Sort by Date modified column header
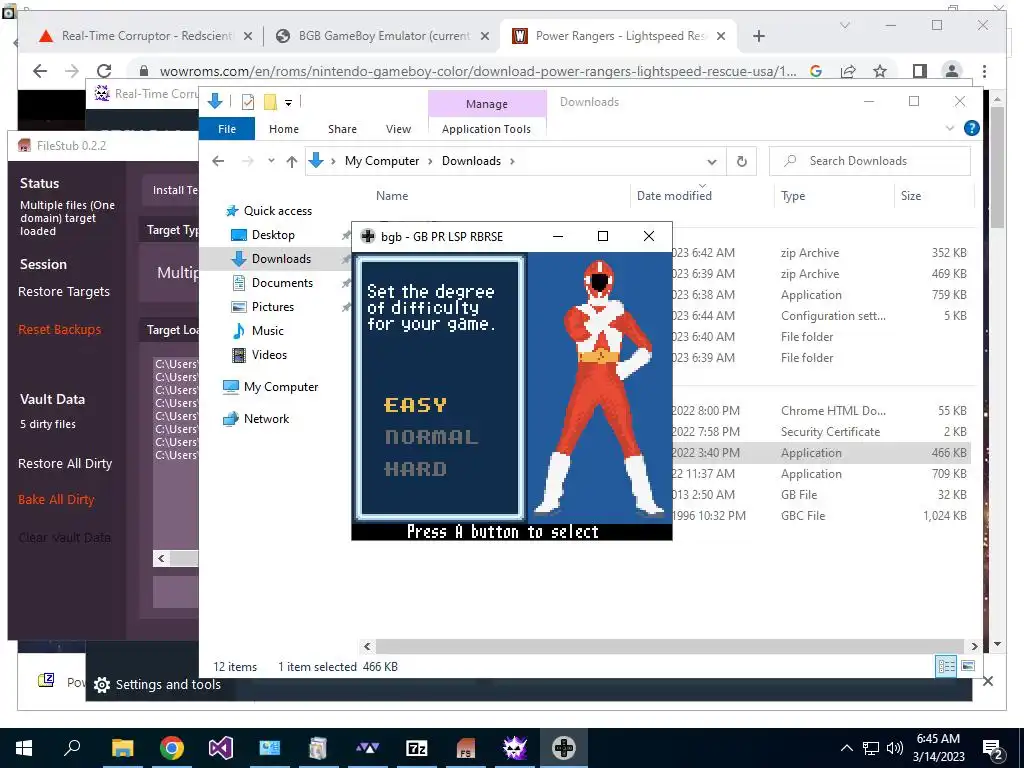 click(x=674, y=195)
